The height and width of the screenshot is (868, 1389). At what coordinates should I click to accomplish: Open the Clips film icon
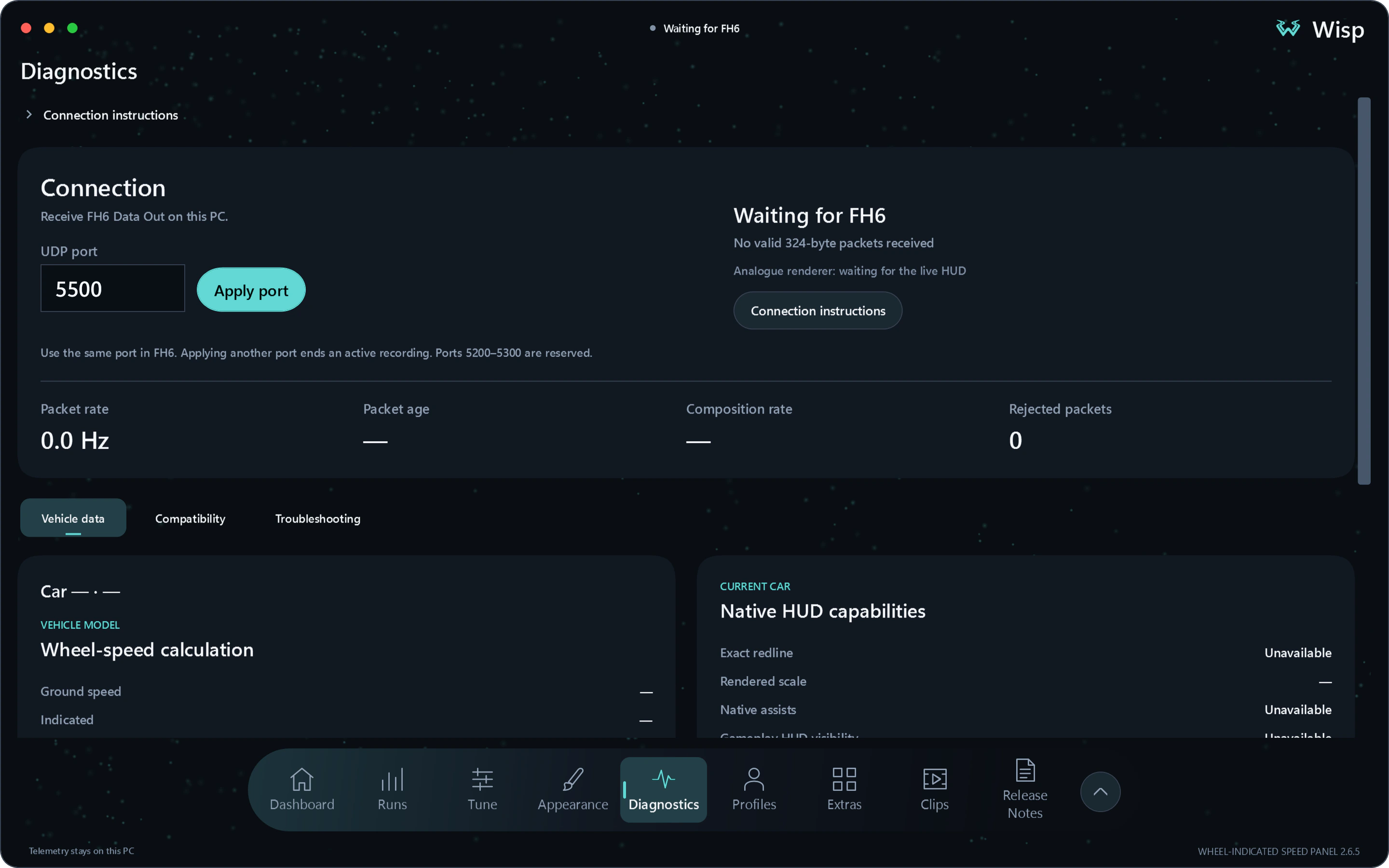pos(934,779)
